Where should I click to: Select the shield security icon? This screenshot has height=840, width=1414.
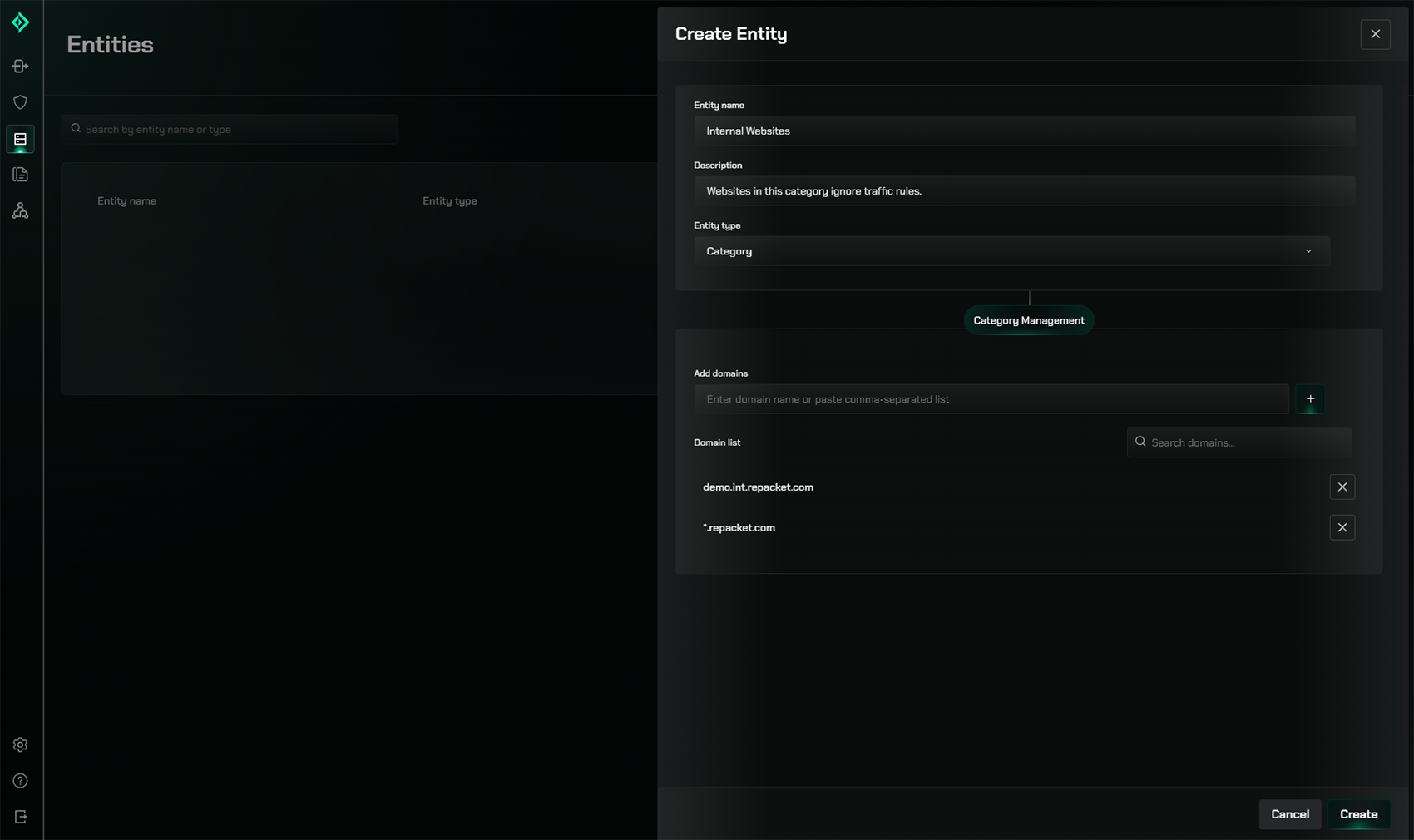tap(20, 101)
